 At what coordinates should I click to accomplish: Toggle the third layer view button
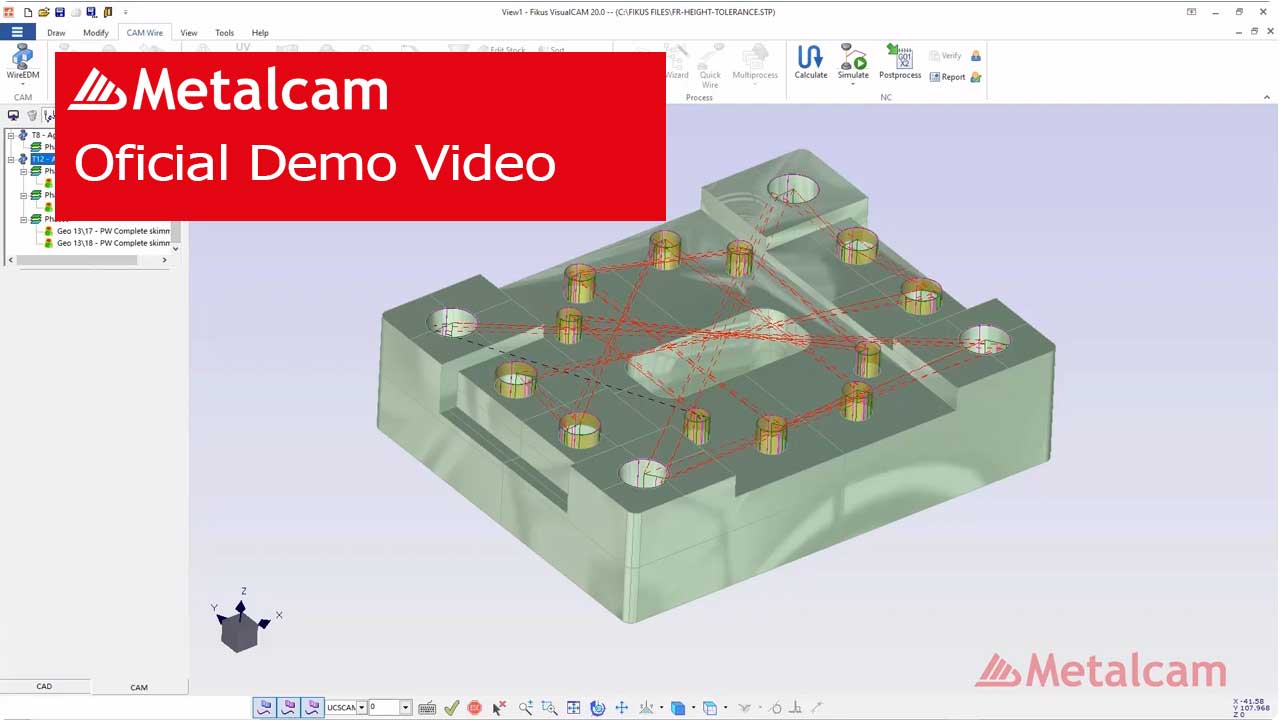click(x=312, y=707)
